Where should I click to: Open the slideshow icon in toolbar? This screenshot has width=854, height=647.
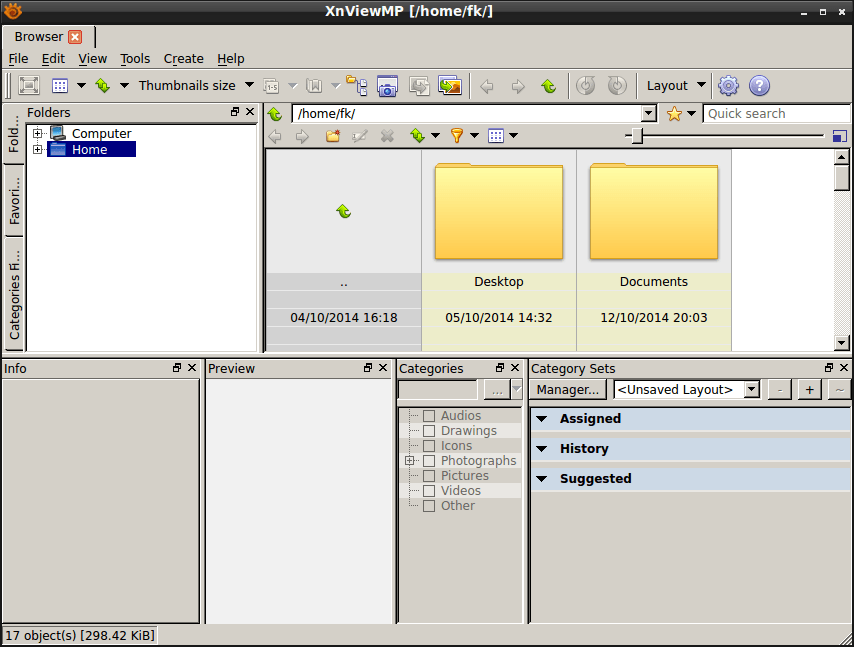[x=450, y=86]
